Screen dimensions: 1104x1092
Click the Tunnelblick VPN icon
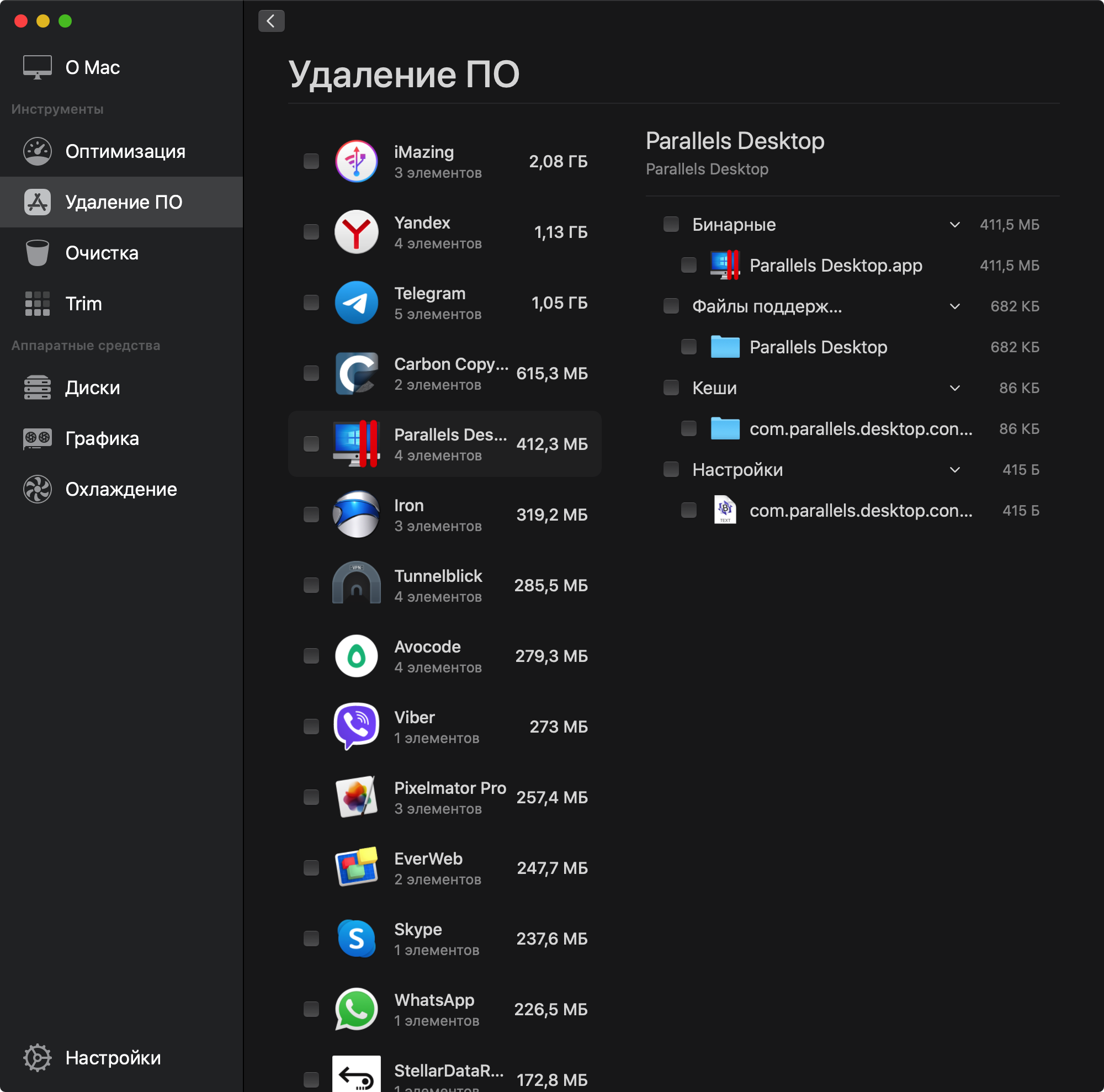(356, 583)
